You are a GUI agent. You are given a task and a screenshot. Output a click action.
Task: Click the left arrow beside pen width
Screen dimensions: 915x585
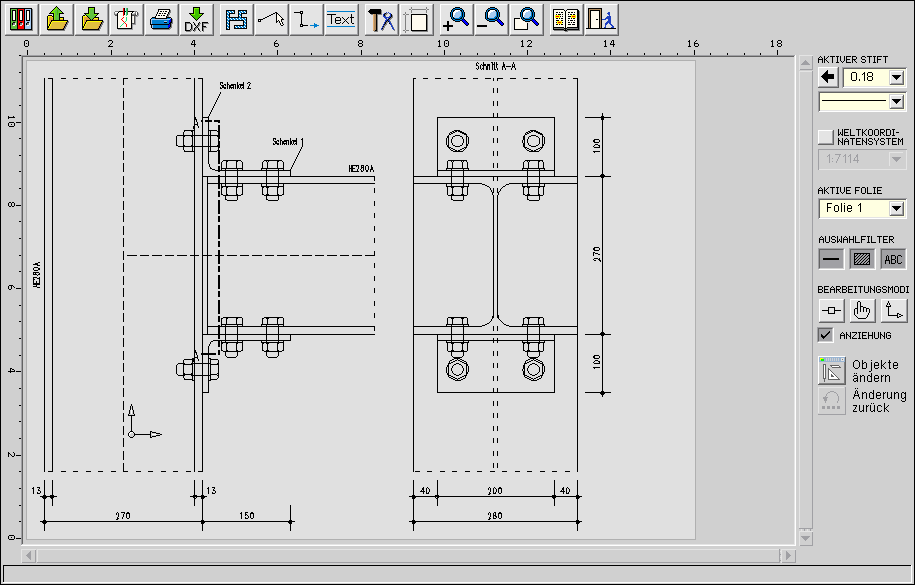pyautogui.click(x=828, y=77)
